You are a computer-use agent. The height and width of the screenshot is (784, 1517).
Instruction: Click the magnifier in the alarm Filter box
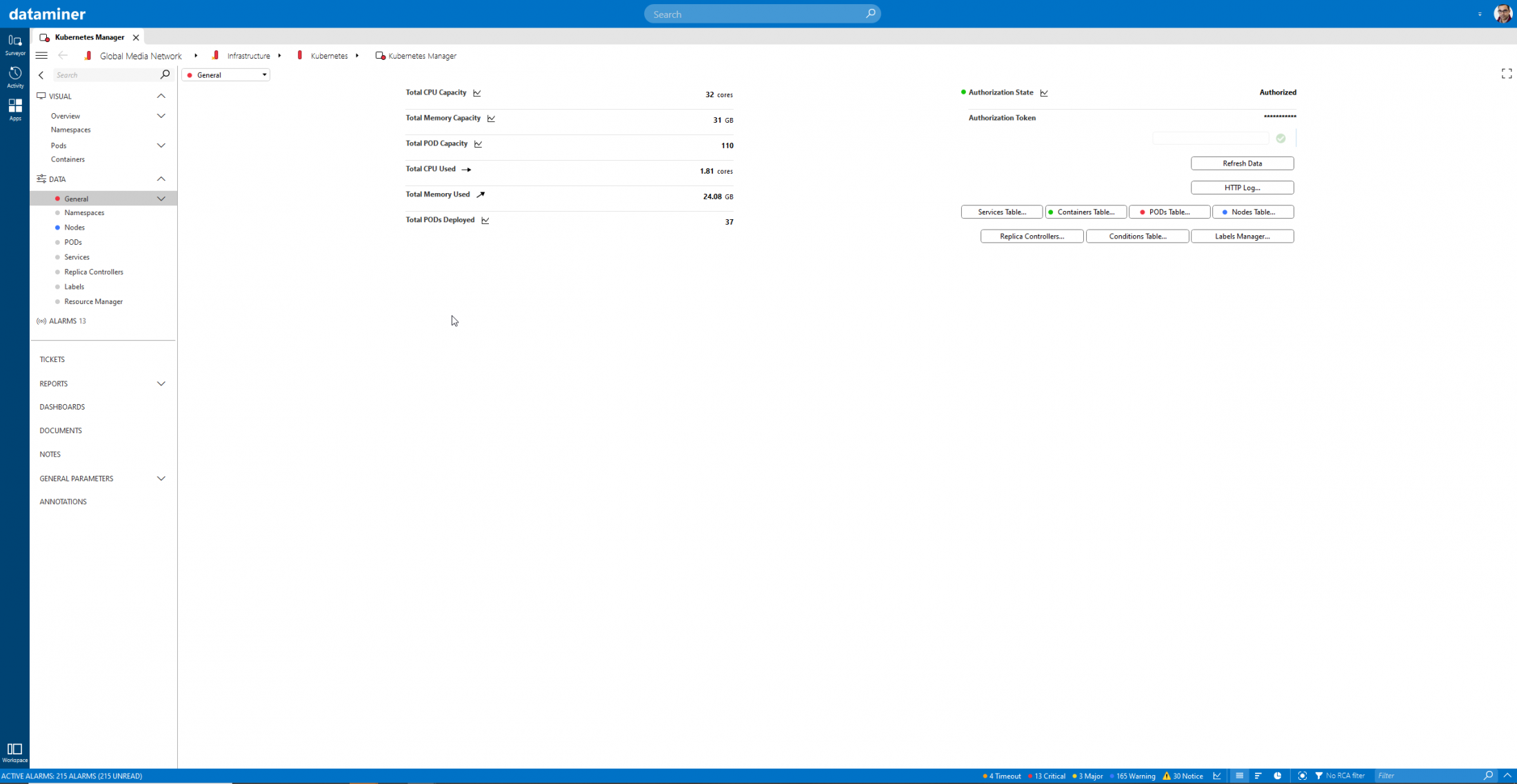tap(1488, 776)
